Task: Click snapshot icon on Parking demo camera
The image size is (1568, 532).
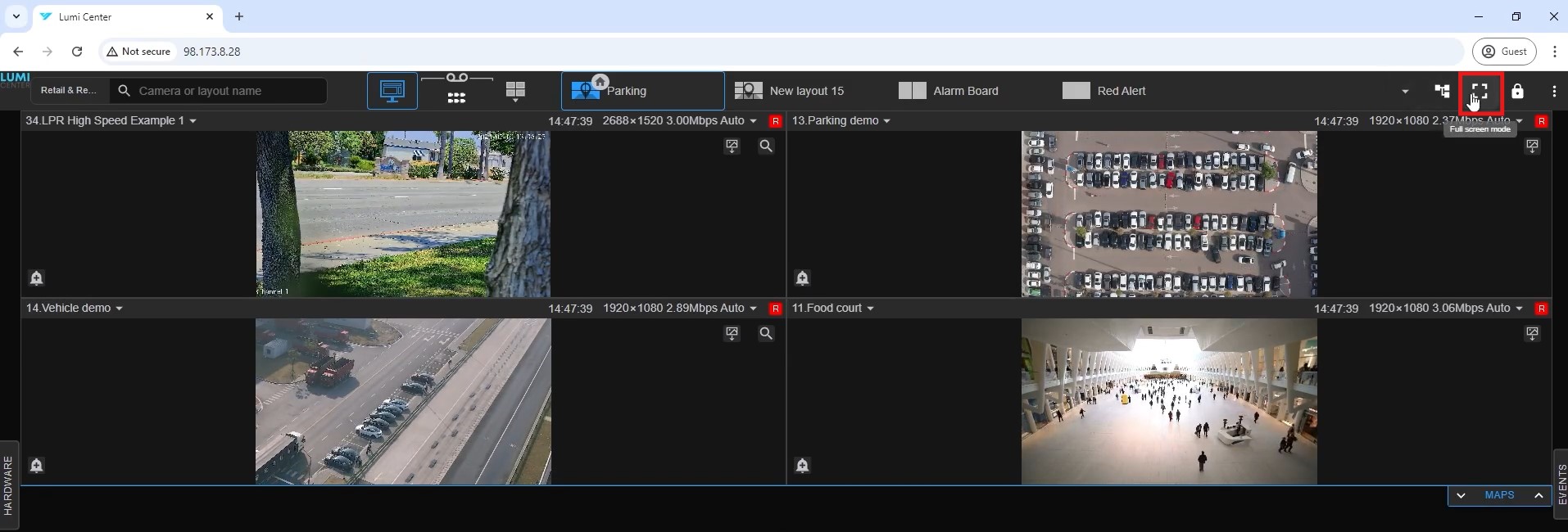Action: point(1532,146)
